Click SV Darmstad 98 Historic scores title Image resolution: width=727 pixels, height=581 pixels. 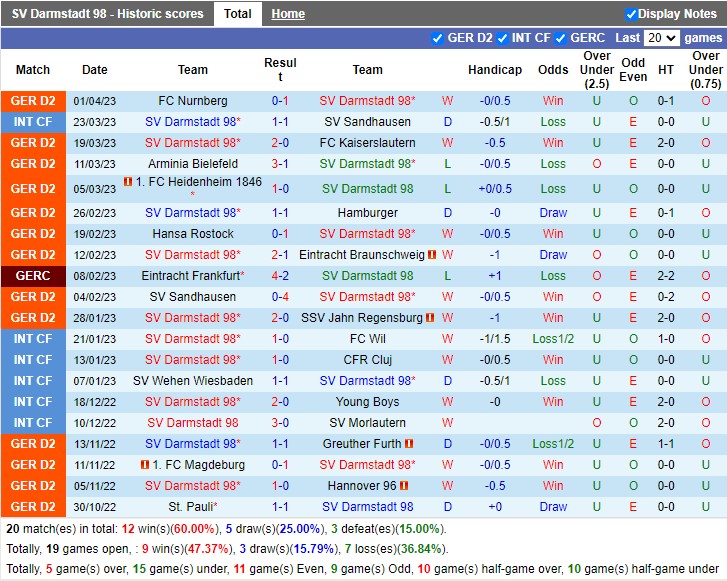108,14
